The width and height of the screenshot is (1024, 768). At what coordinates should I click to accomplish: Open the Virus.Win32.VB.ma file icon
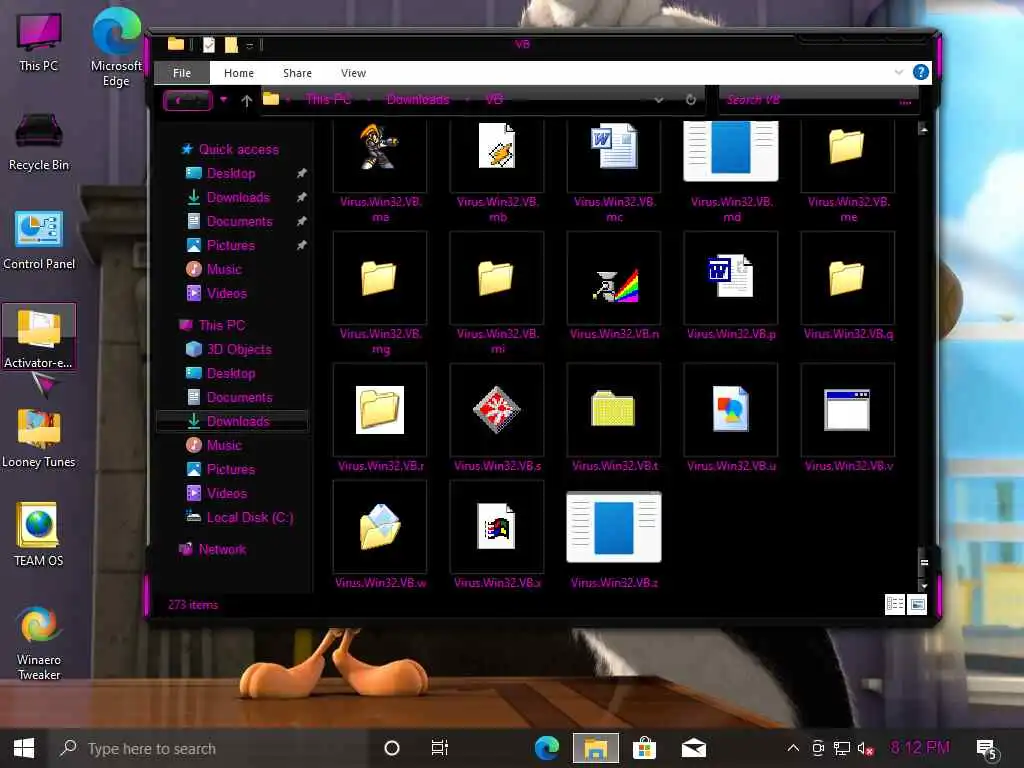[380, 148]
